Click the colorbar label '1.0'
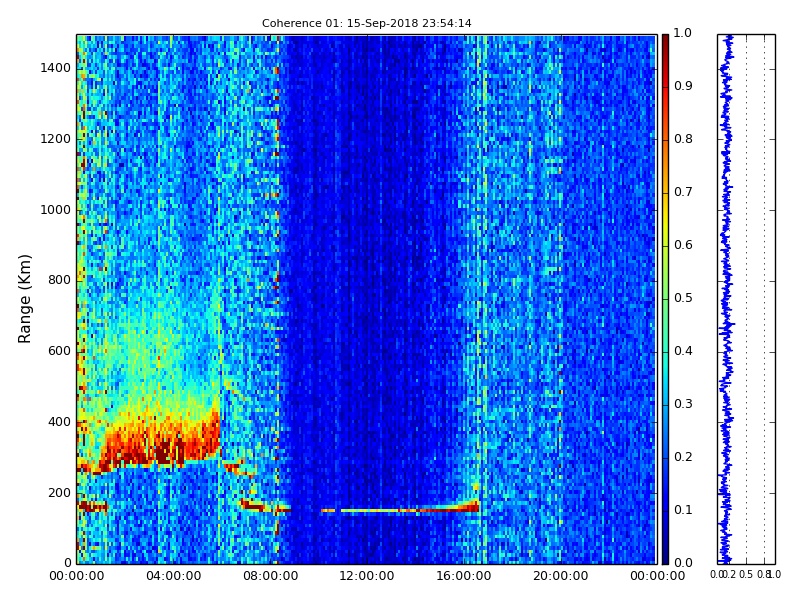This screenshot has height=600, width=800. click(683, 33)
